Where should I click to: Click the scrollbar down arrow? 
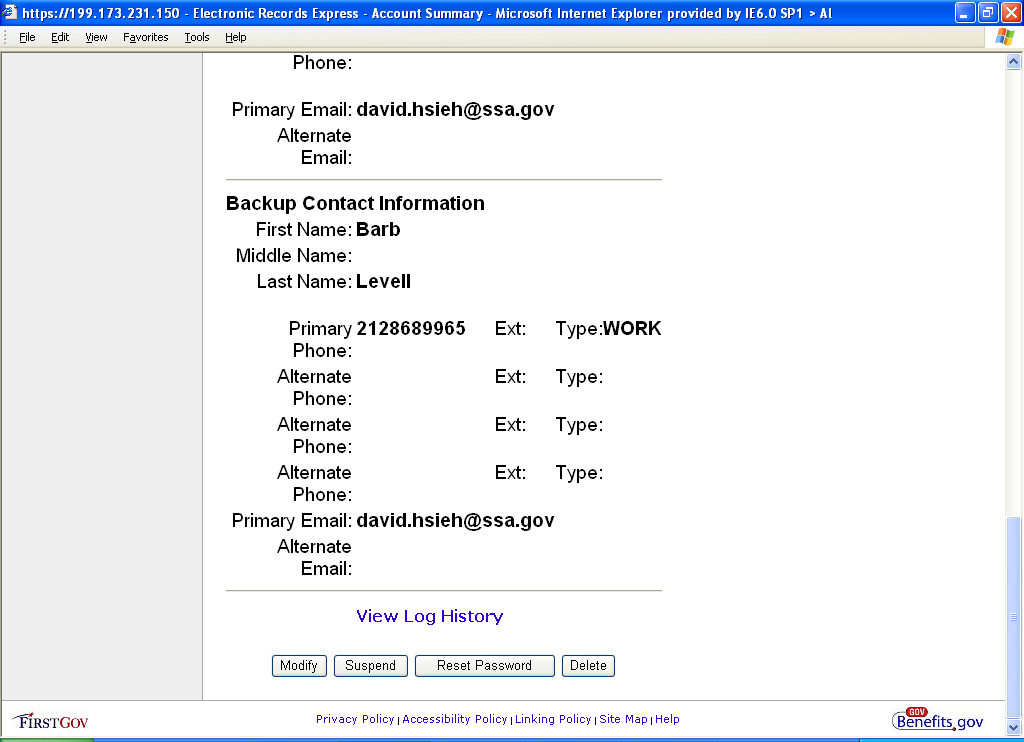1014,727
